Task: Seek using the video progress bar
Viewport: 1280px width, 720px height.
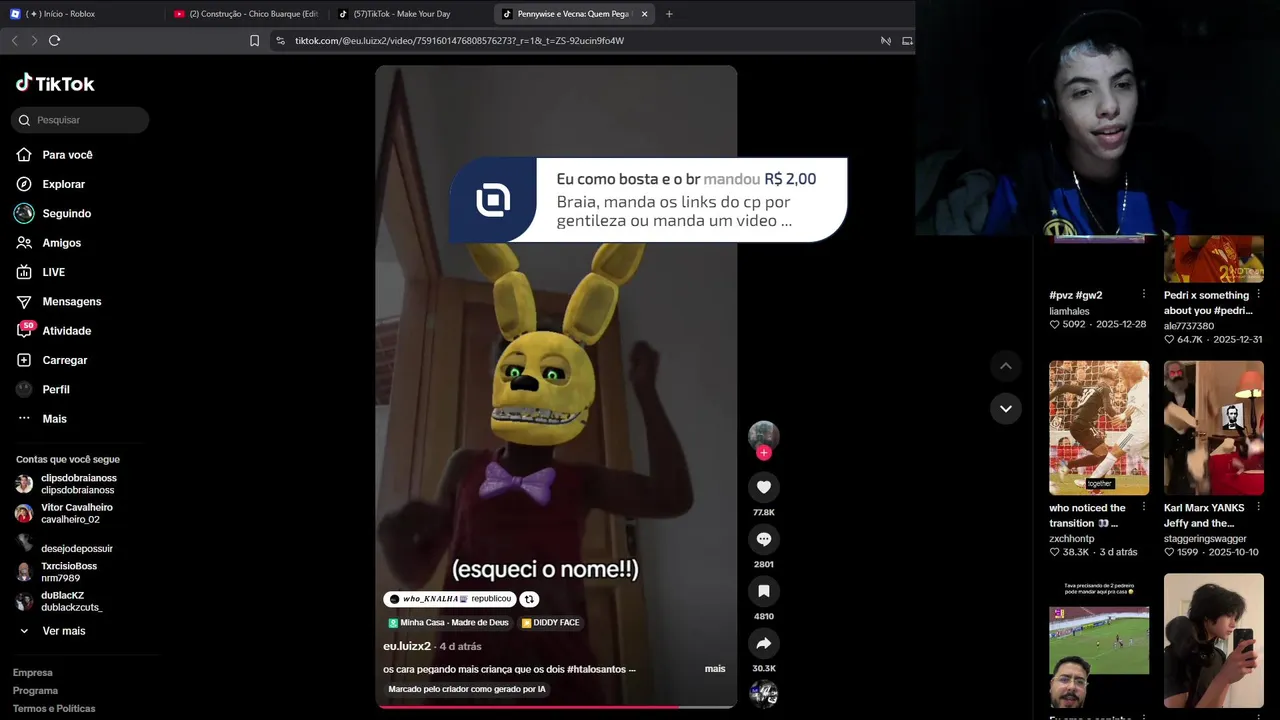Action: [556, 706]
